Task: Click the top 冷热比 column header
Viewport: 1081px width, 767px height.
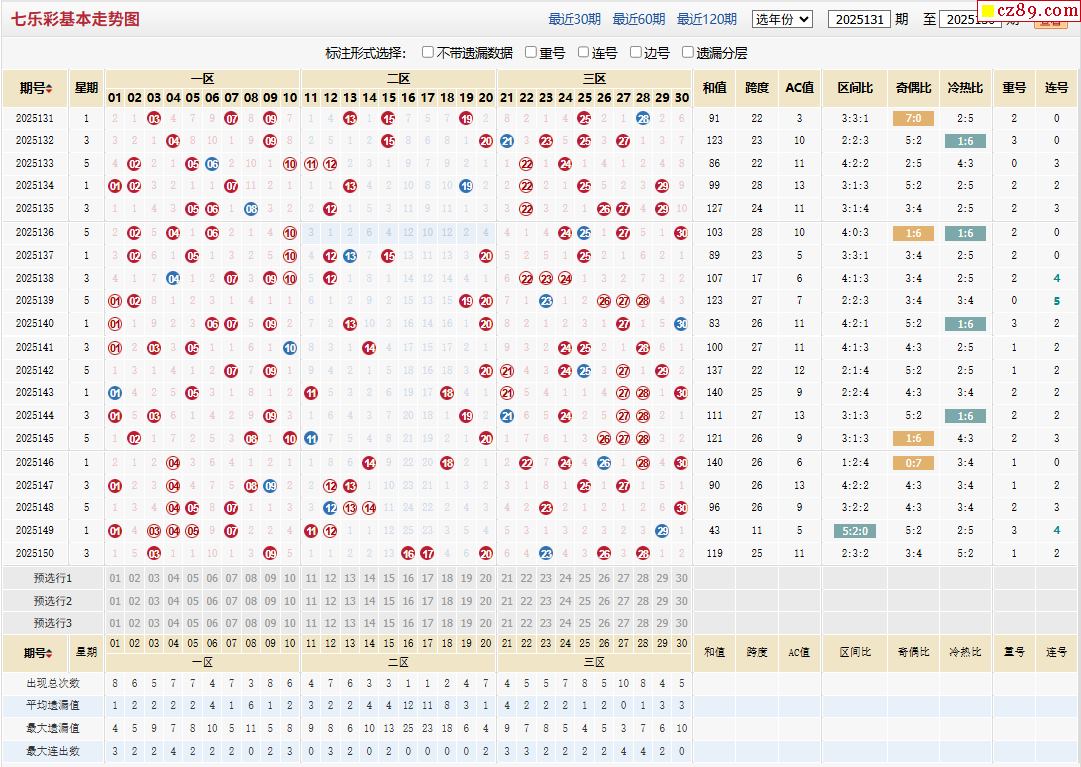Action: [965, 88]
